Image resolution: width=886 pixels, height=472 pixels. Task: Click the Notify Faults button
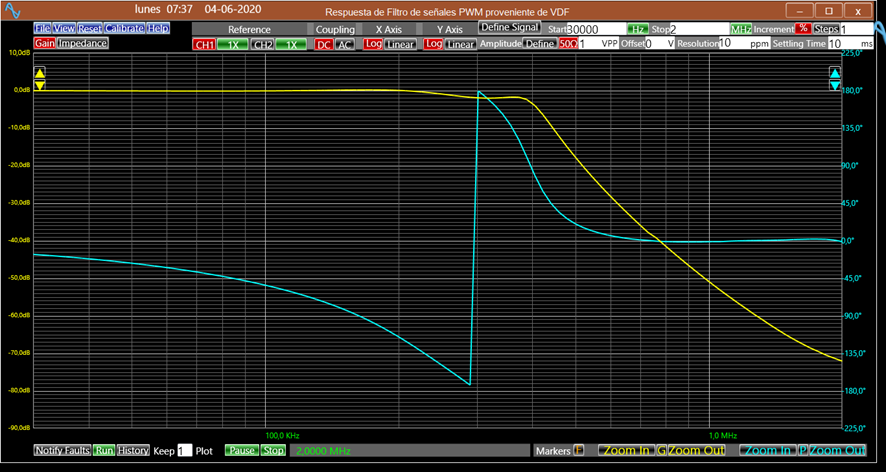pyautogui.click(x=62, y=451)
